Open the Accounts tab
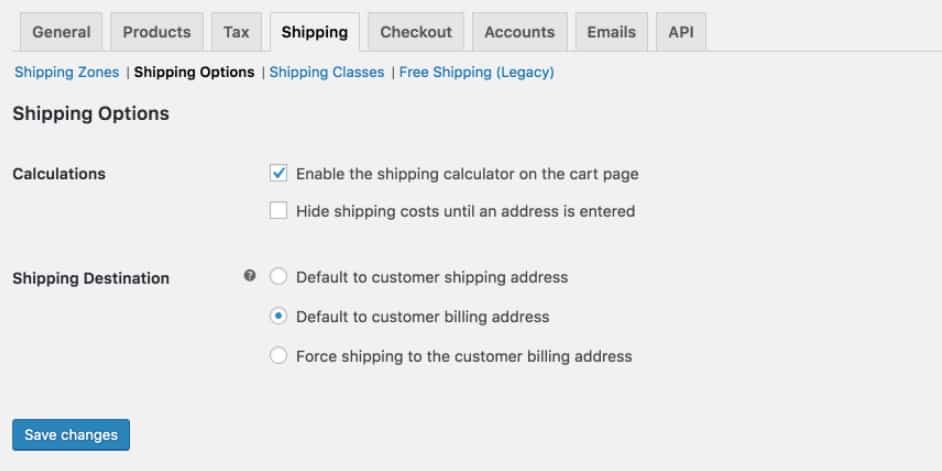The width and height of the screenshot is (942, 471). click(520, 32)
